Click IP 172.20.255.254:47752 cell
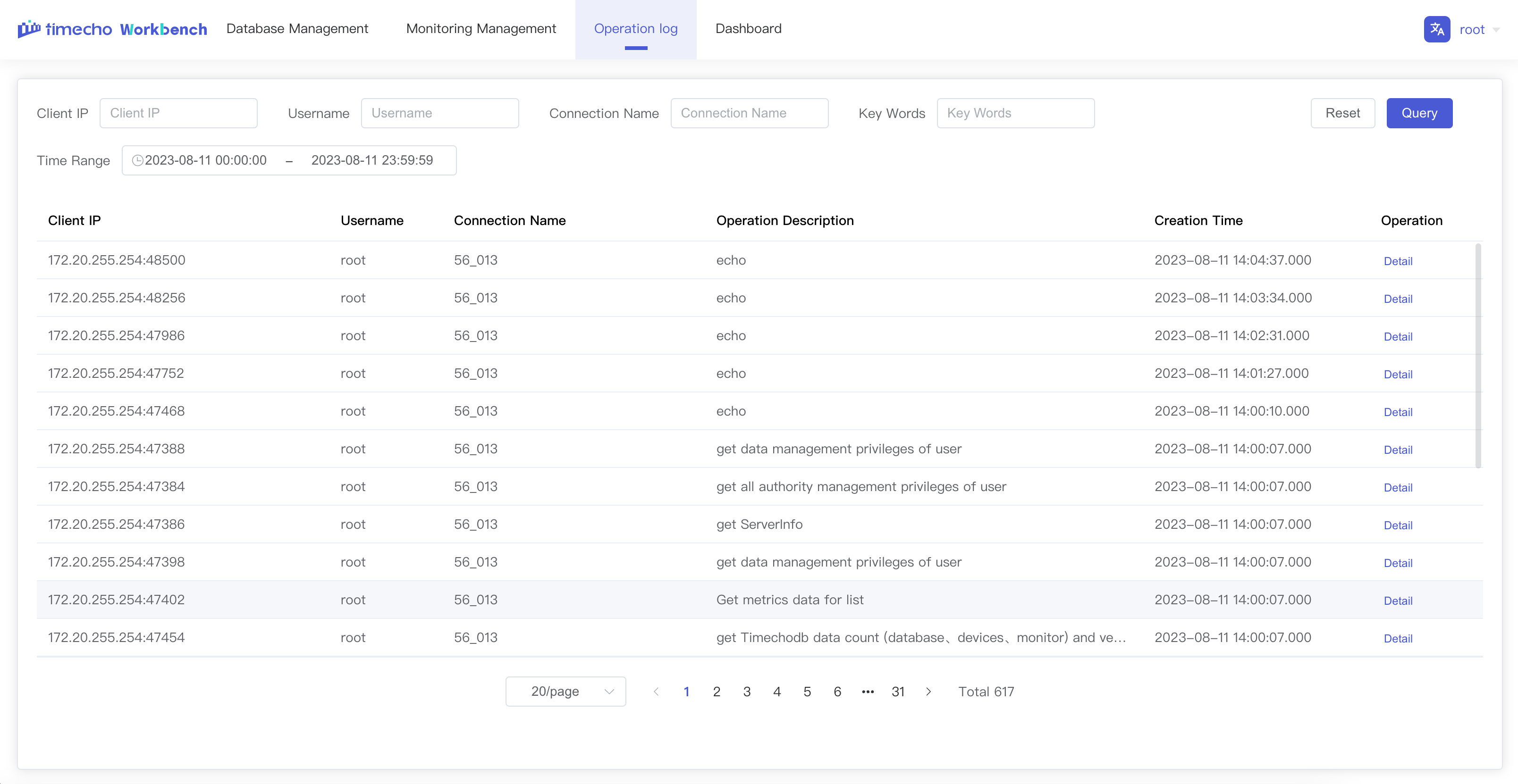The image size is (1518, 784). pos(116,373)
